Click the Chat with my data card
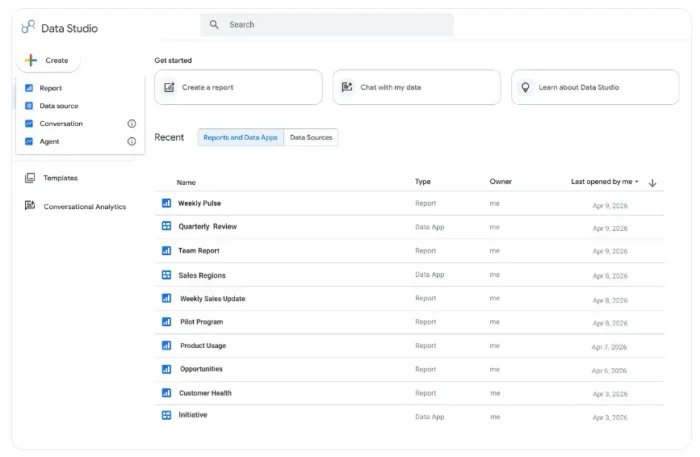This screenshot has height=457, width=700. pyautogui.click(x=417, y=87)
